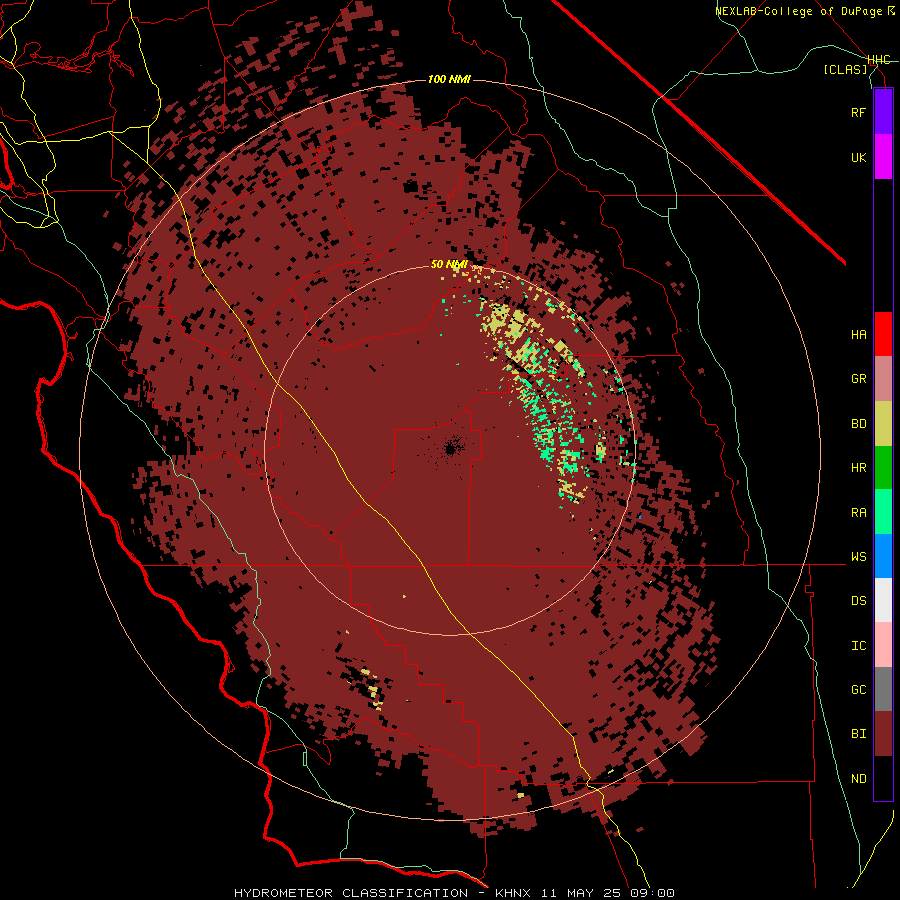Click the HR green legend swatch
The height and width of the screenshot is (900, 900).
(x=883, y=468)
